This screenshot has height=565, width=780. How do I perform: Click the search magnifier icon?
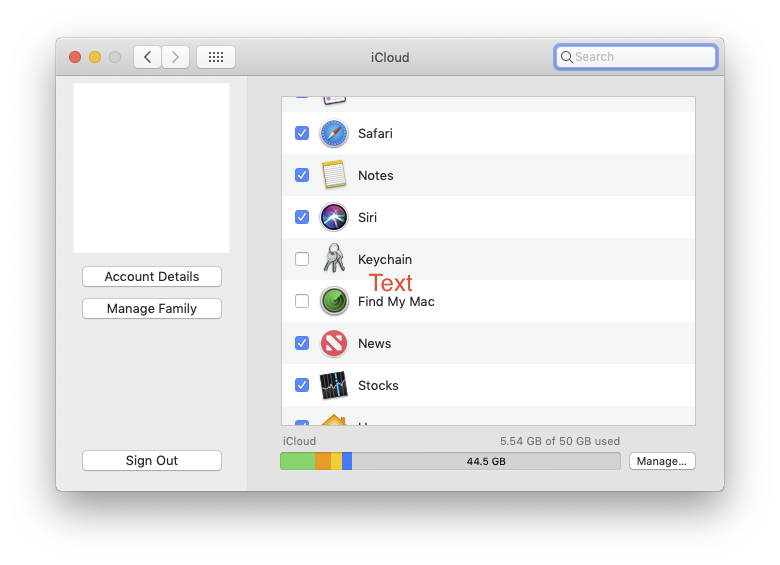point(567,57)
